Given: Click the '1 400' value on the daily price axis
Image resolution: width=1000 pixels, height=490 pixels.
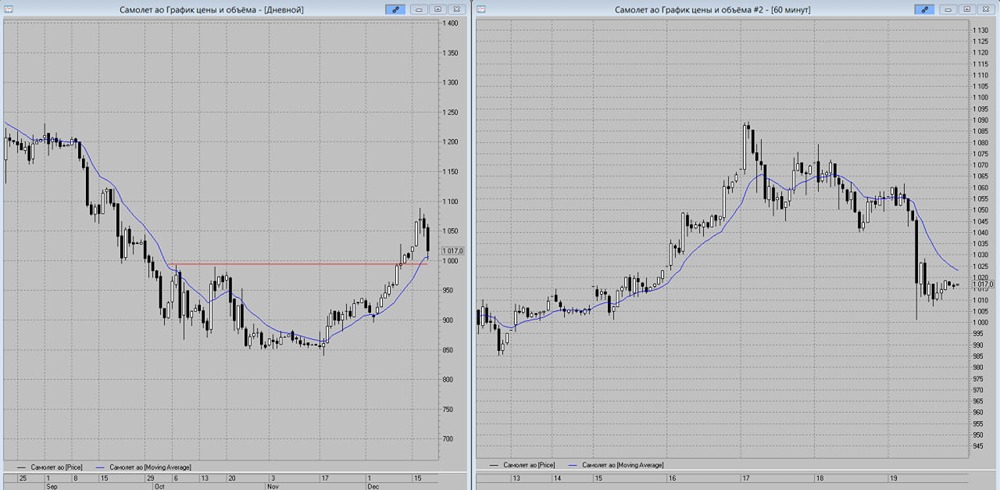Looking at the screenshot, I should click(452, 23).
